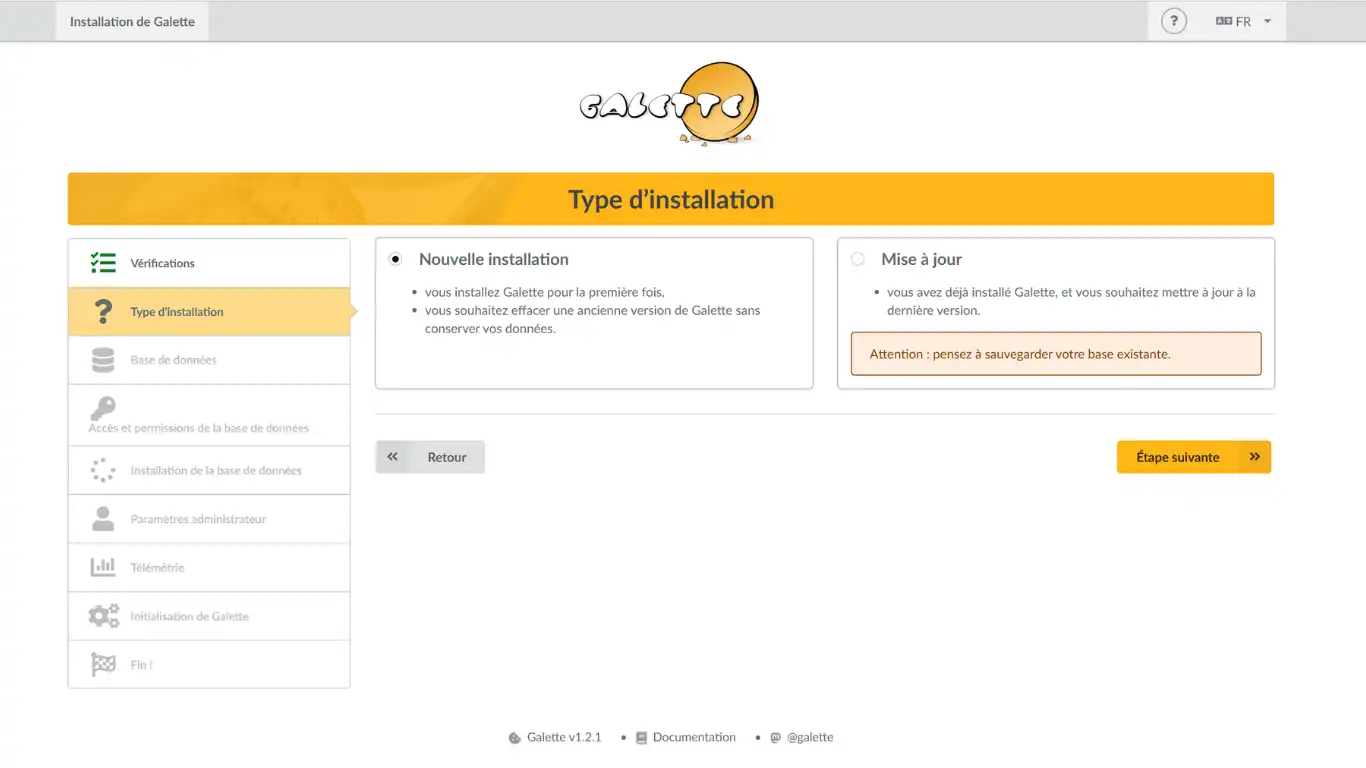
Task: Click the checkered flag icon for Fin
Action: pyautogui.click(x=103, y=664)
